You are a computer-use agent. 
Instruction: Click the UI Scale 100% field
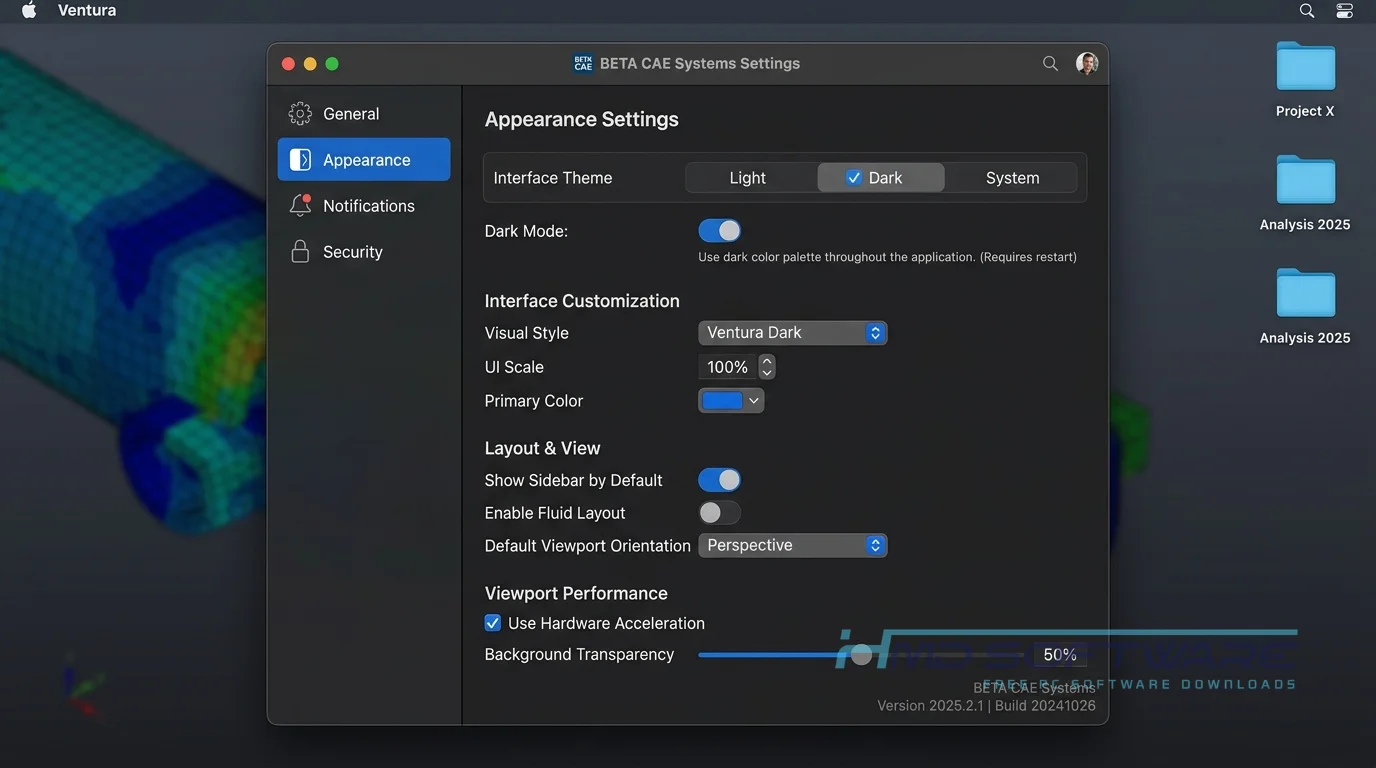point(728,367)
